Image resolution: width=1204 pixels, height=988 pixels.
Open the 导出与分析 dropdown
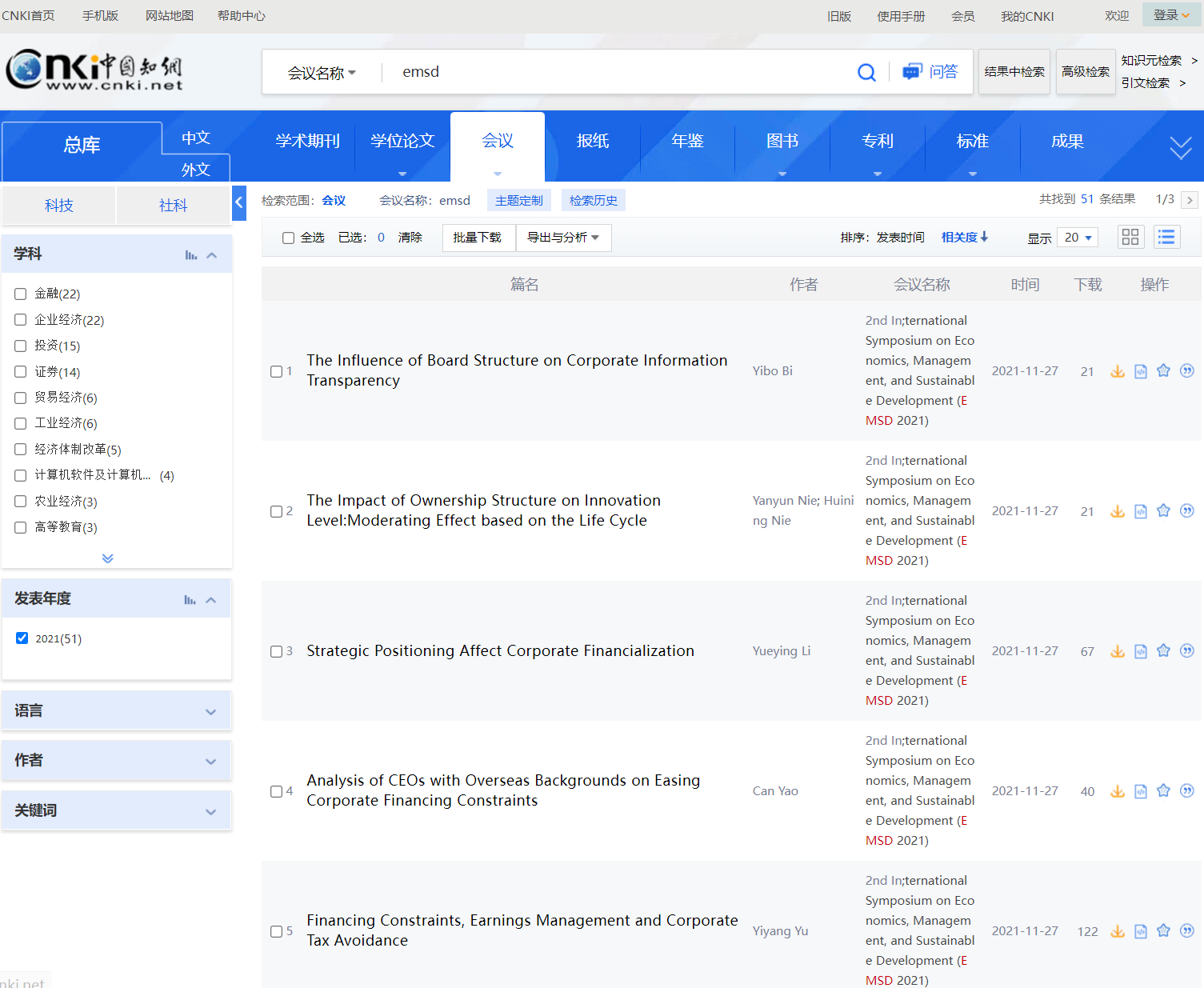pyautogui.click(x=564, y=238)
